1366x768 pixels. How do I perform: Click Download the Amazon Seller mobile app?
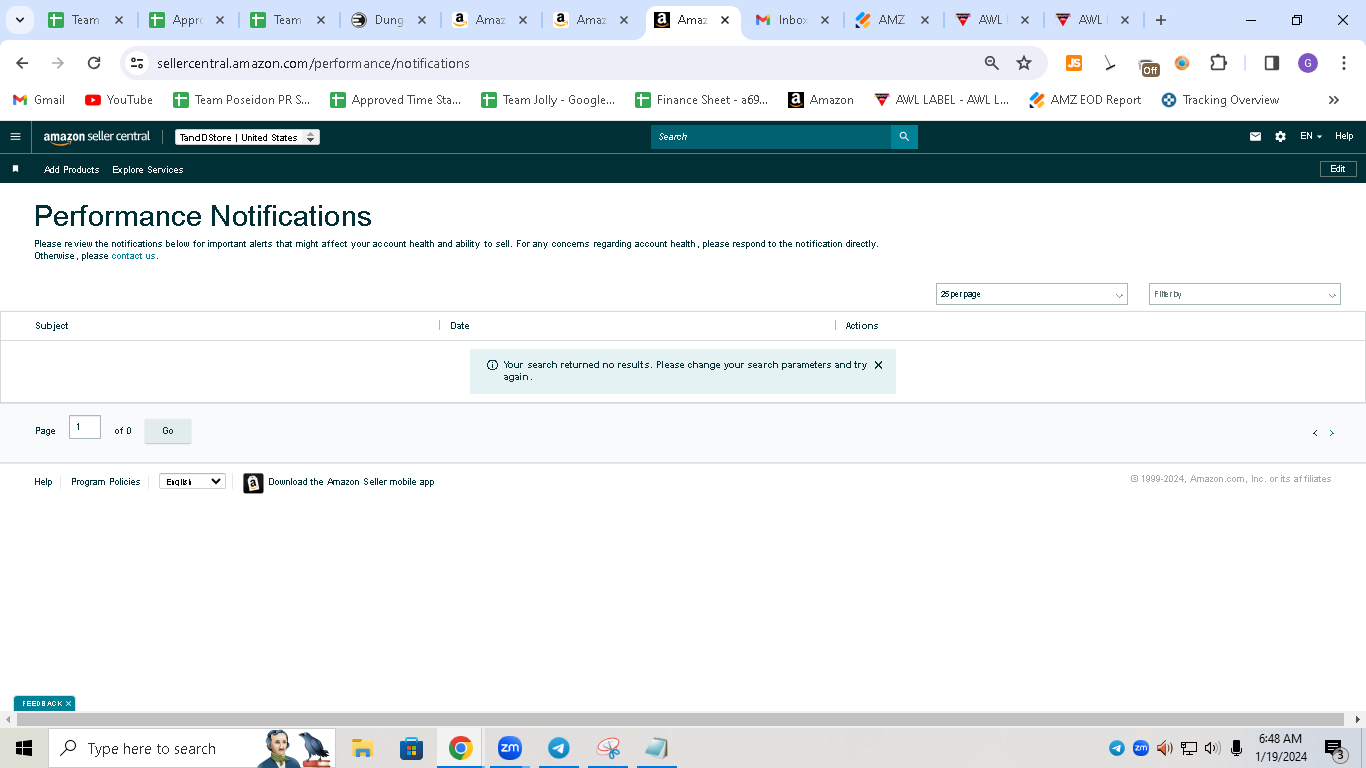point(351,482)
